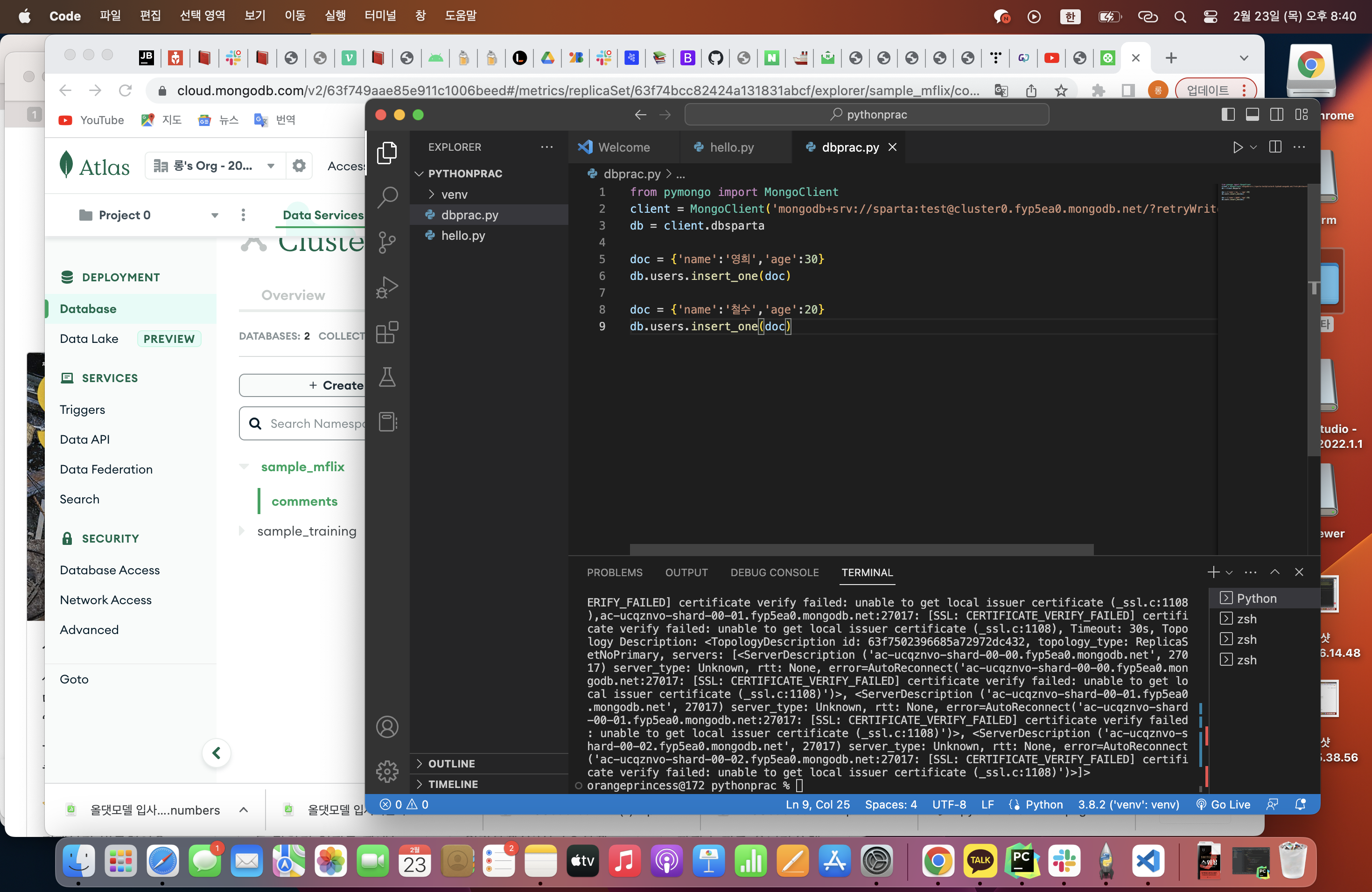
Task: Open the 파일 menu in menu bar
Action: point(110,16)
